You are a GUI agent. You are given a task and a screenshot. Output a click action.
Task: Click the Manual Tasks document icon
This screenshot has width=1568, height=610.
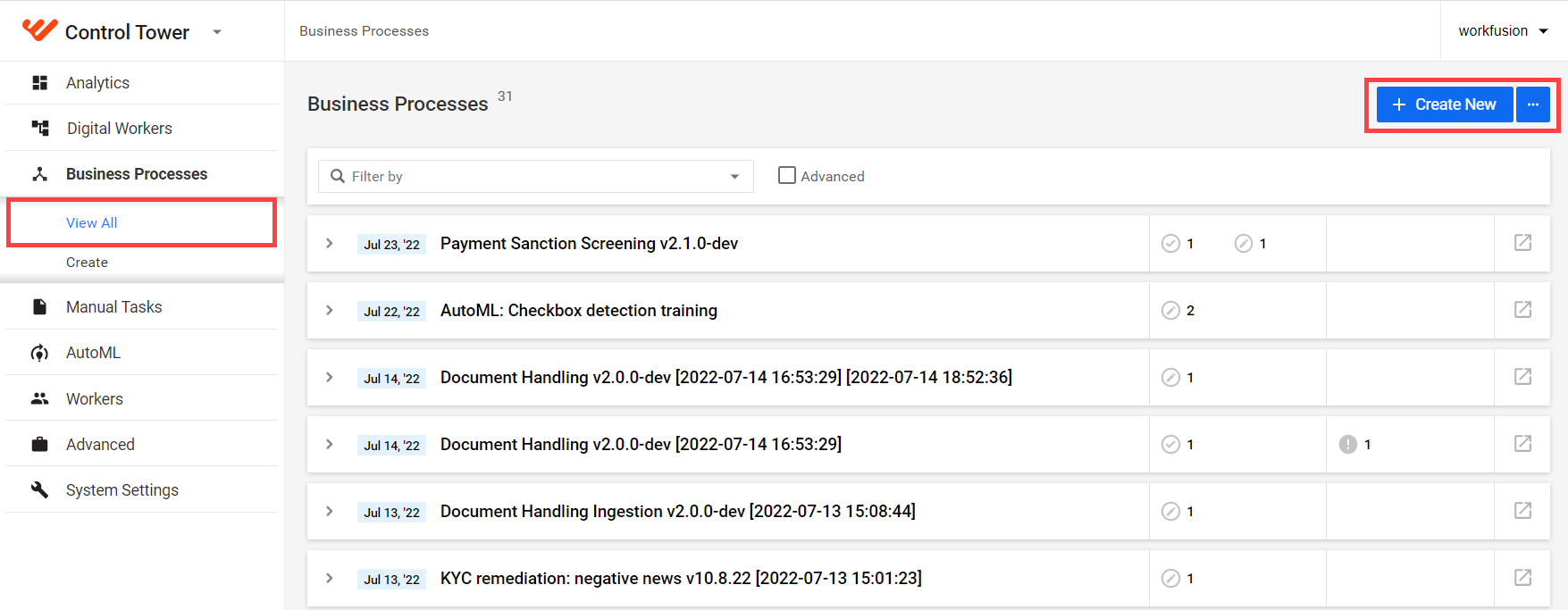(x=39, y=307)
